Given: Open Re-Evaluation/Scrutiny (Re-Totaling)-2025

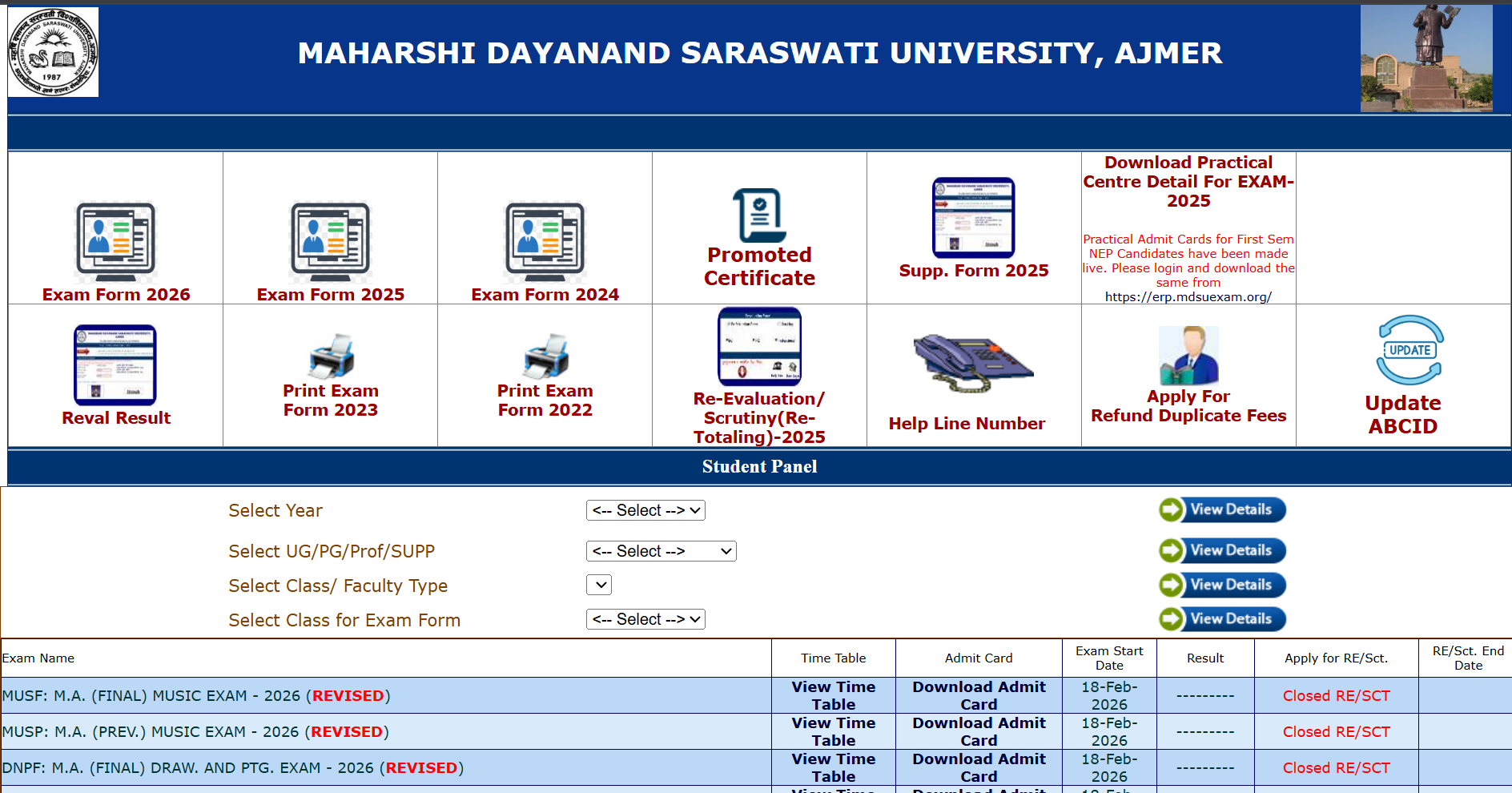Looking at the screenshot, I should tap(758, 346).
